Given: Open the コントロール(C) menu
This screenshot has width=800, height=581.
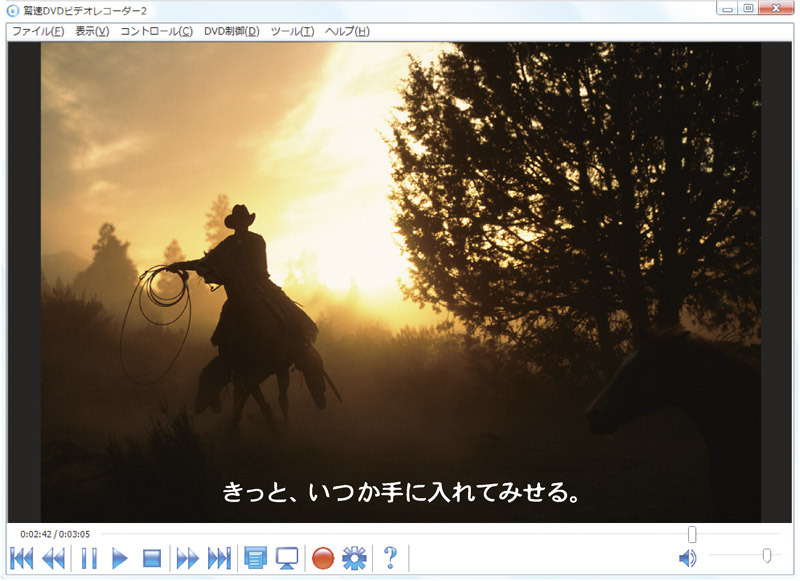Looking at the screenshot, I should tap(157, 31).
